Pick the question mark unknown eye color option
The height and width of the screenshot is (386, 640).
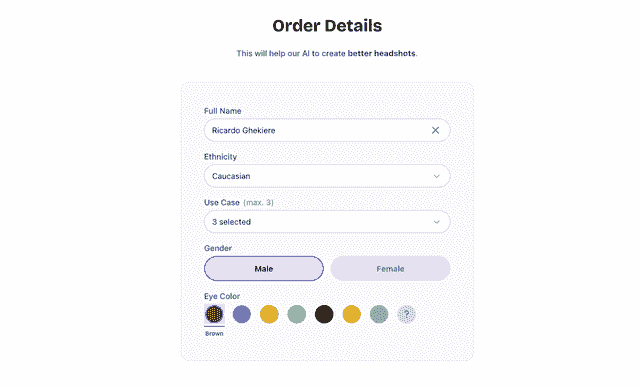pyautogui.click(x=406, y=315)
